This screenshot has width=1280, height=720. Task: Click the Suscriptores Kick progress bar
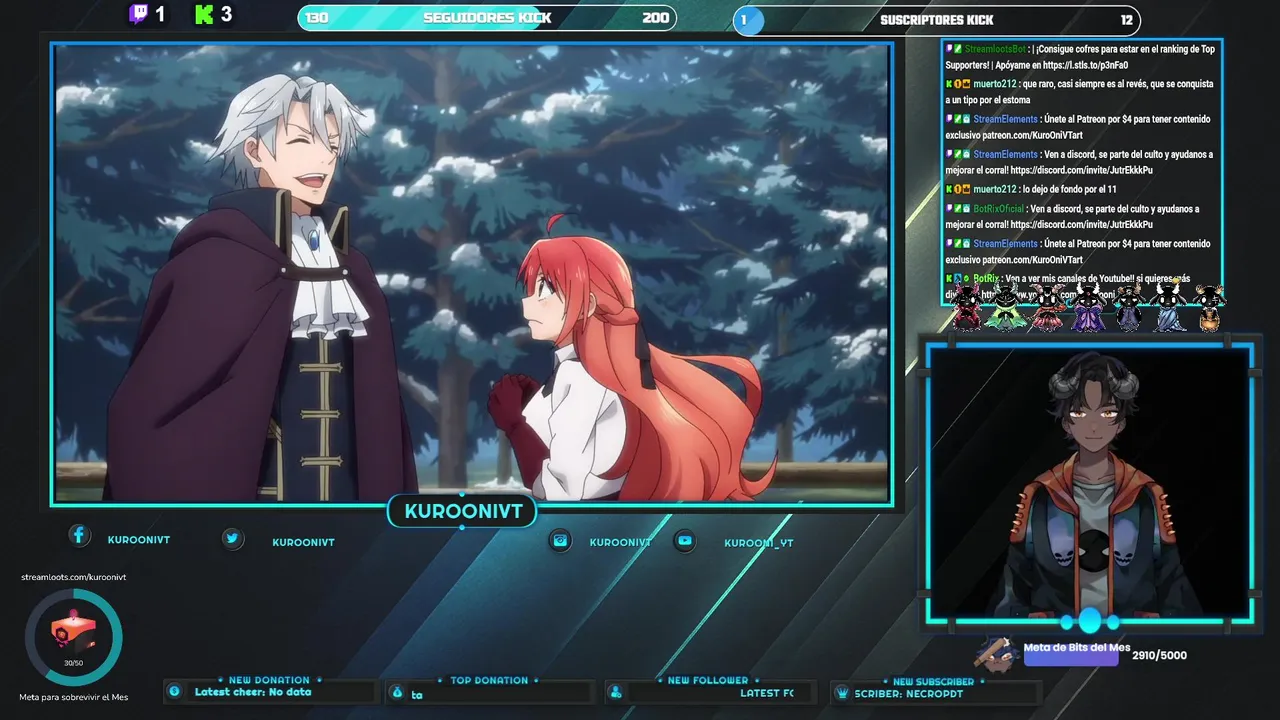tap(937, 20)
